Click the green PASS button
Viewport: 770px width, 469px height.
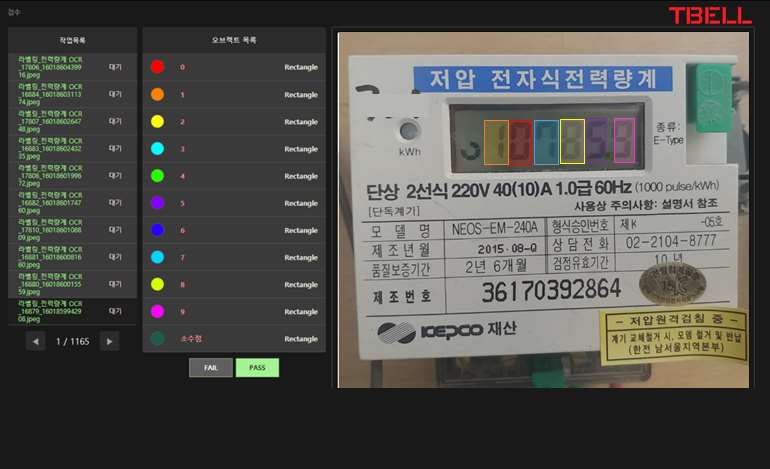point(257,367)
